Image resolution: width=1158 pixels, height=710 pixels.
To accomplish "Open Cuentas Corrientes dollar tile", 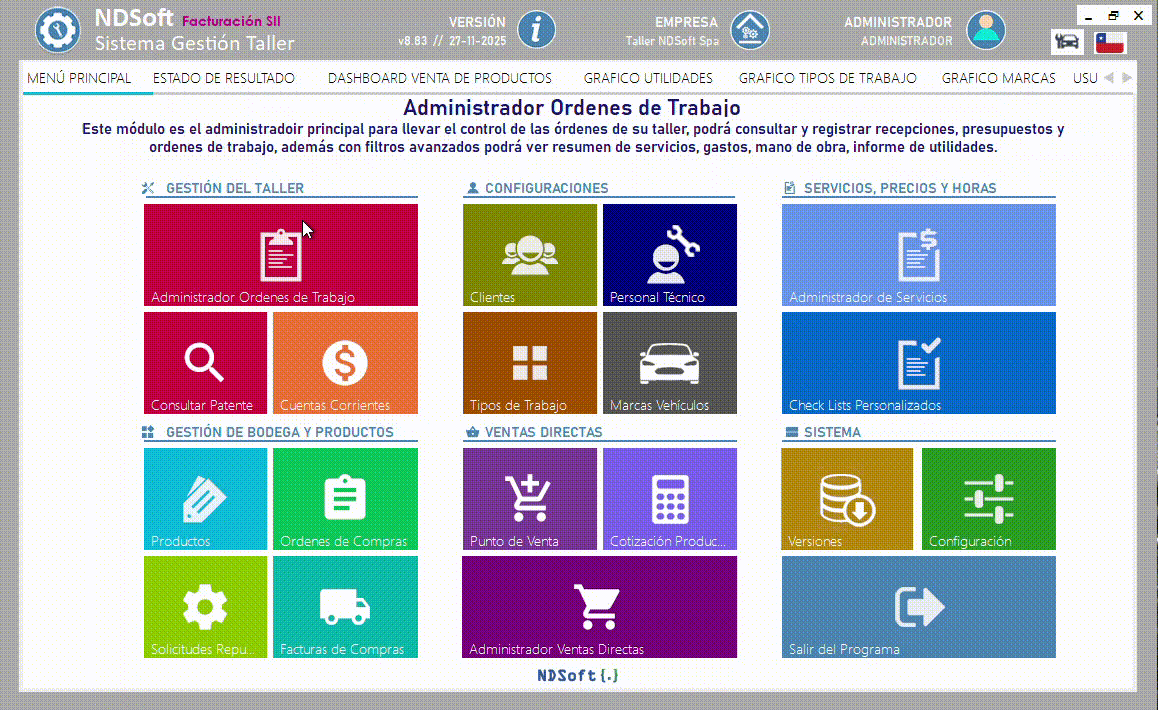I will pyautogui.click(x=345, y=363).
